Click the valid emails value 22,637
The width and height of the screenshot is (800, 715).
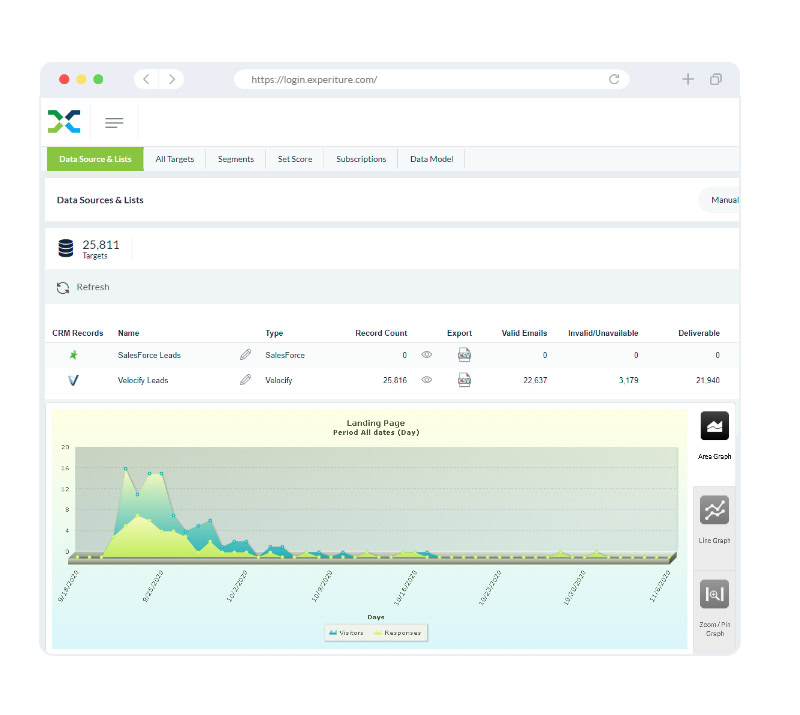[x=535, y=380]
